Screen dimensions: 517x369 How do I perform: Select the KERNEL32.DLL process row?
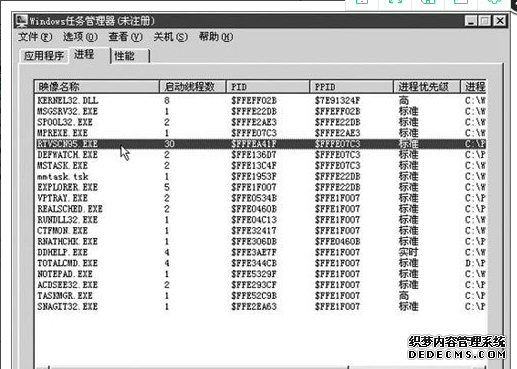[261, 100]
